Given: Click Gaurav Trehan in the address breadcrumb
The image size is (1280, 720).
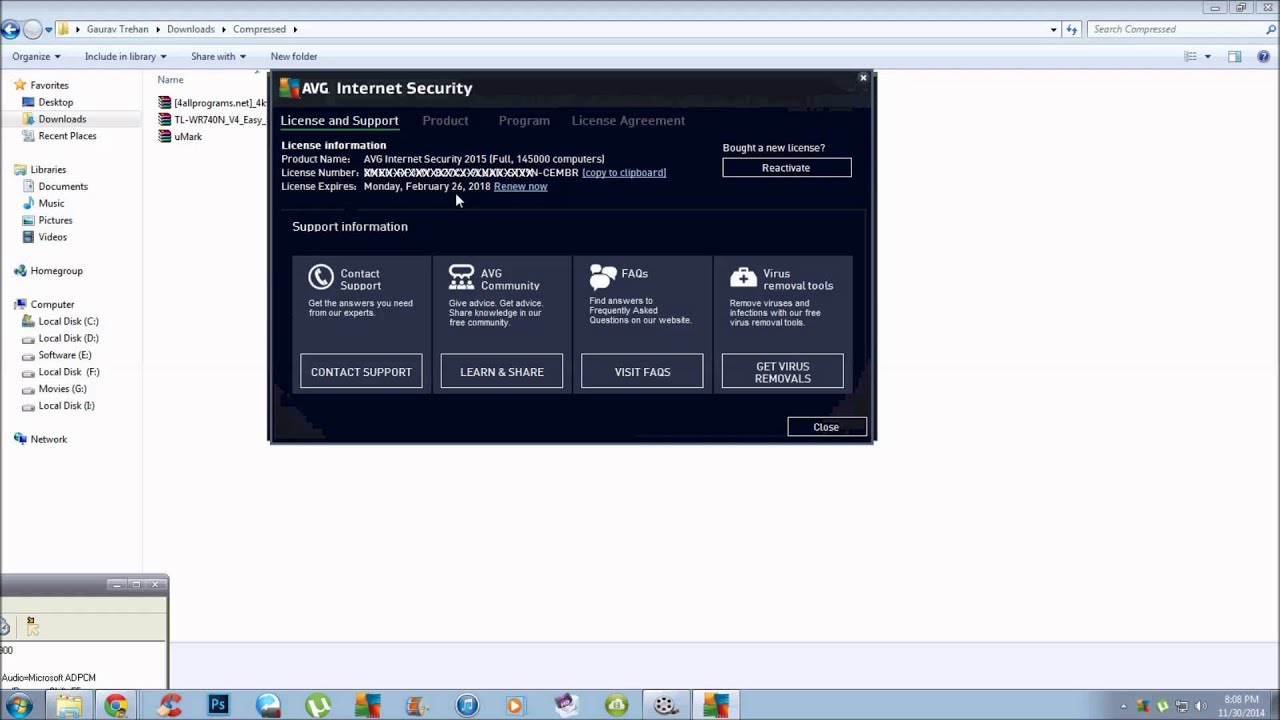Looking at the screenshot, I should (x=117, y=30).
